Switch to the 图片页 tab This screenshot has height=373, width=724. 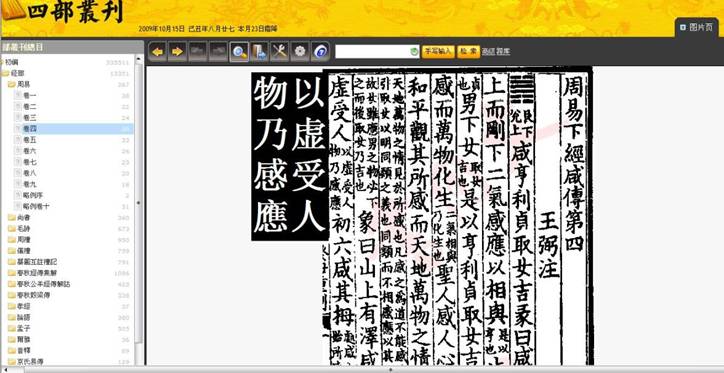pos(697,28)
